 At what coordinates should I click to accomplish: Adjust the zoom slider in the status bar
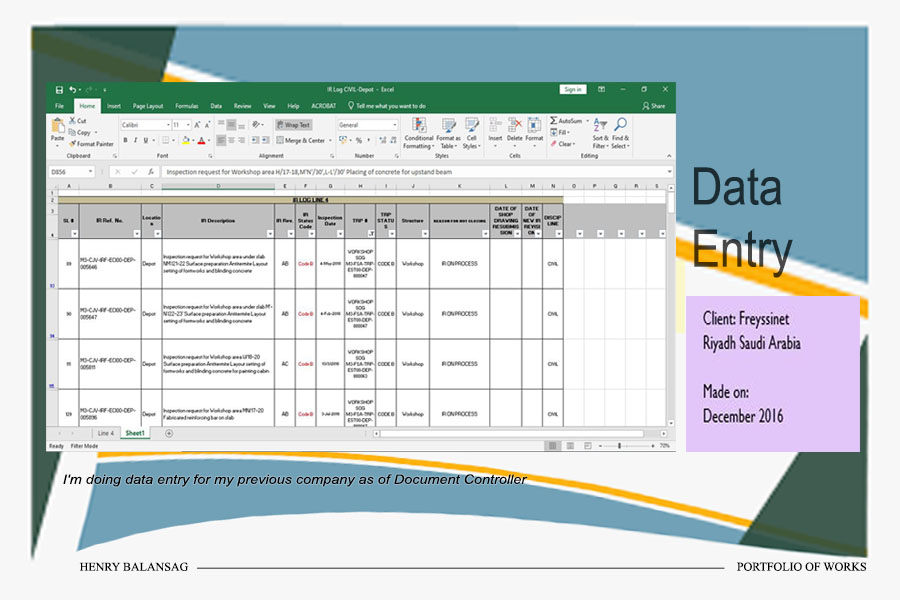pyautogui.click(x=620, y=446)
